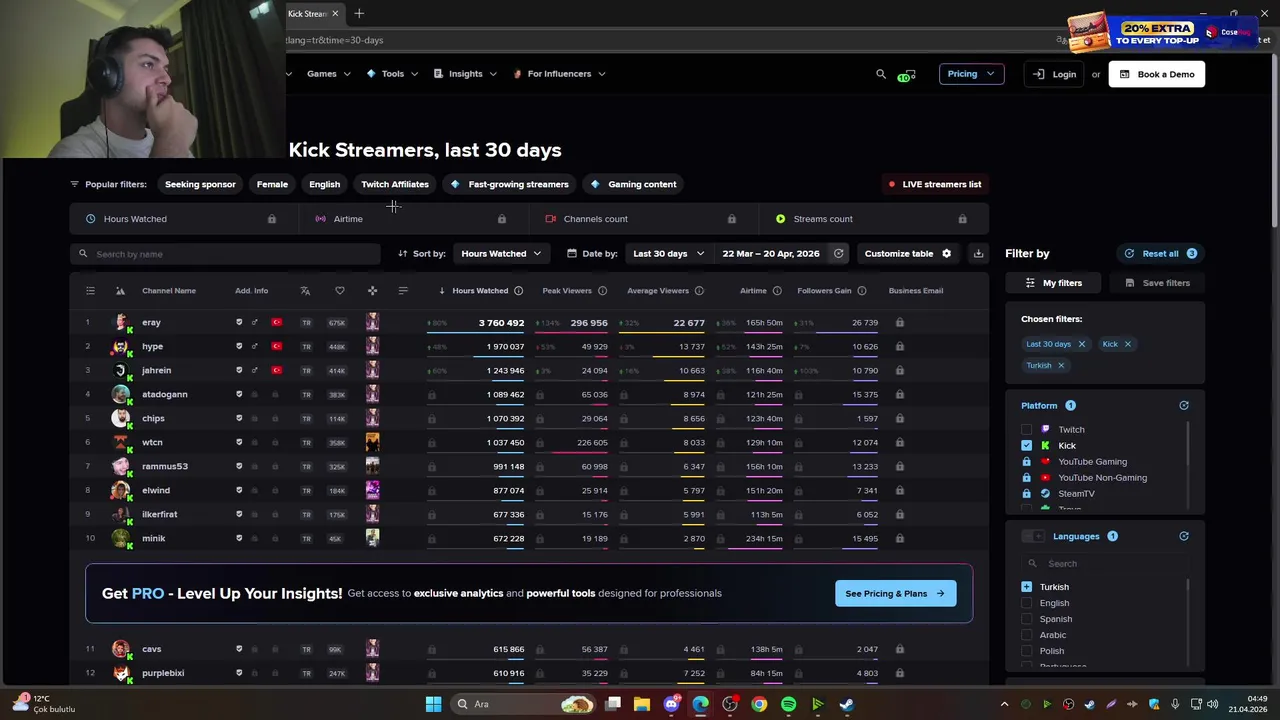Click the info icon next to Average Viewers column
1280x720 pixels.
click(699, 291)
